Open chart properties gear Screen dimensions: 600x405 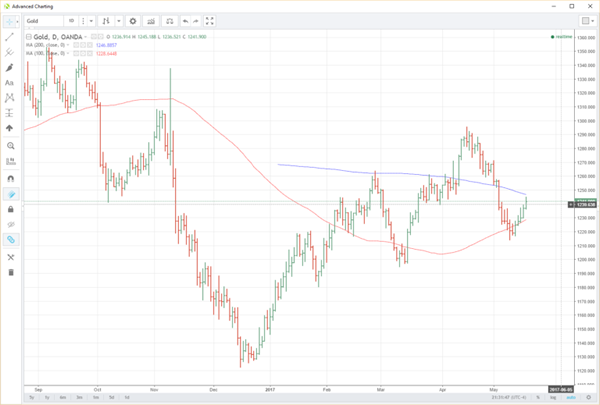pos(133,21)
